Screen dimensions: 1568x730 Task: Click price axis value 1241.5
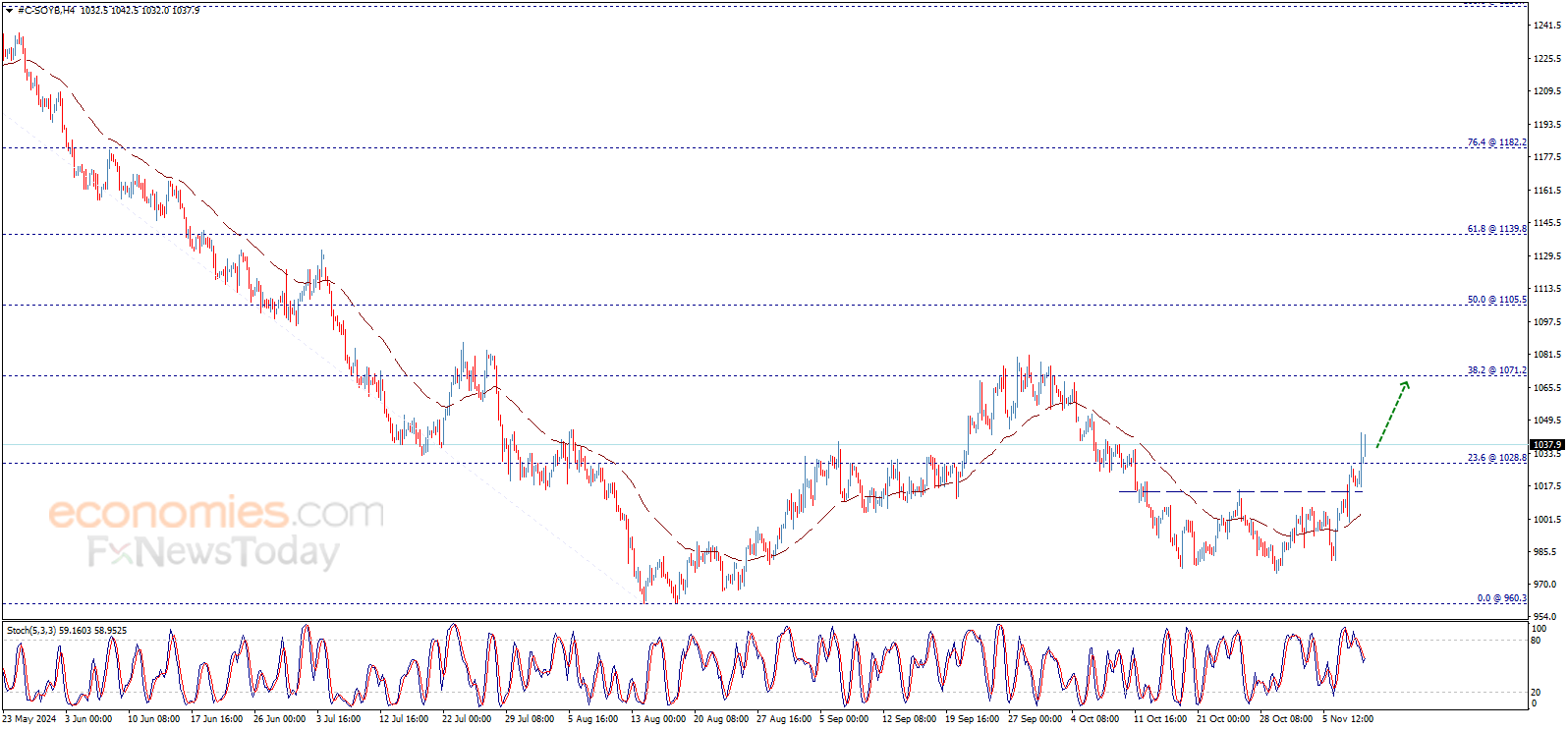tap(1547, 26)
